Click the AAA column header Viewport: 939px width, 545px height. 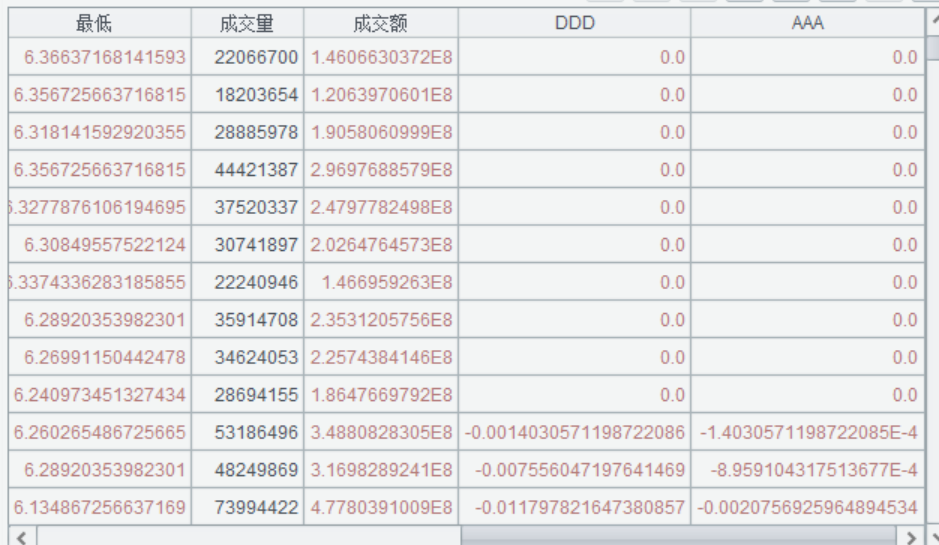point(807,23)
